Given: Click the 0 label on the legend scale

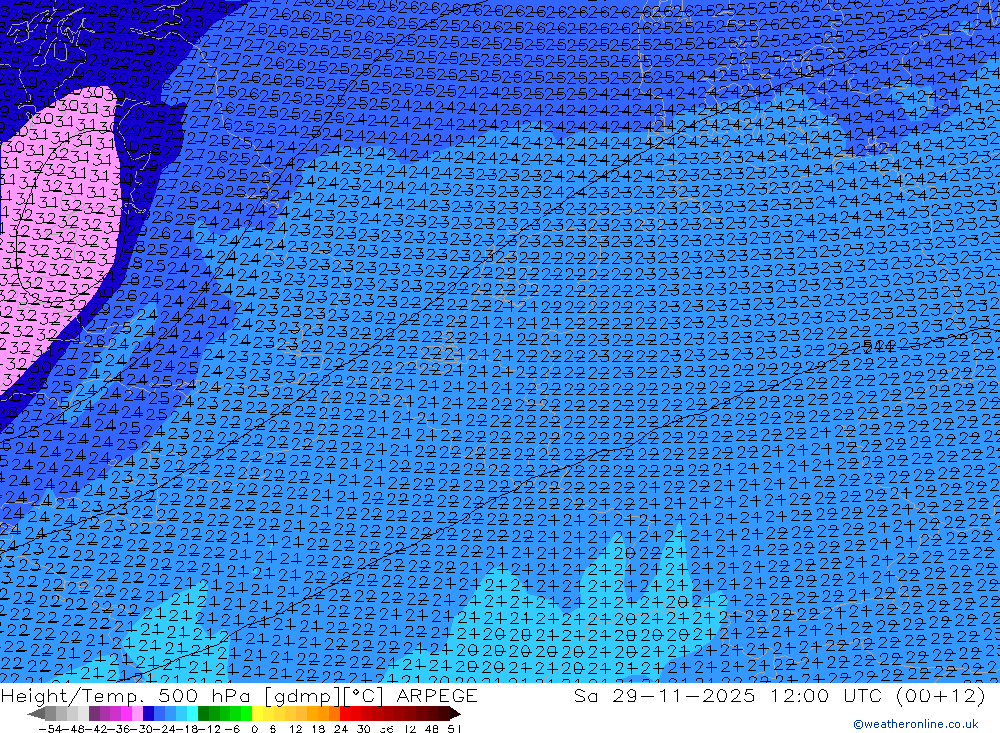Looking at the screenshot, I should (254, 729).
